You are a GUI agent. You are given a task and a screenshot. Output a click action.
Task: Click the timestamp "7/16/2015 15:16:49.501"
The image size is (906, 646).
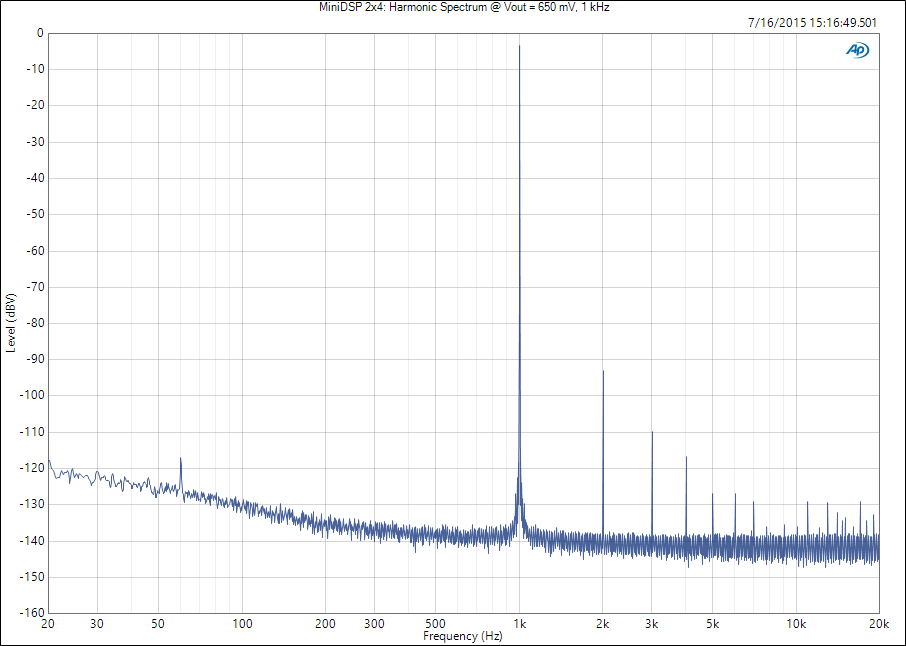tap(812, 23)
